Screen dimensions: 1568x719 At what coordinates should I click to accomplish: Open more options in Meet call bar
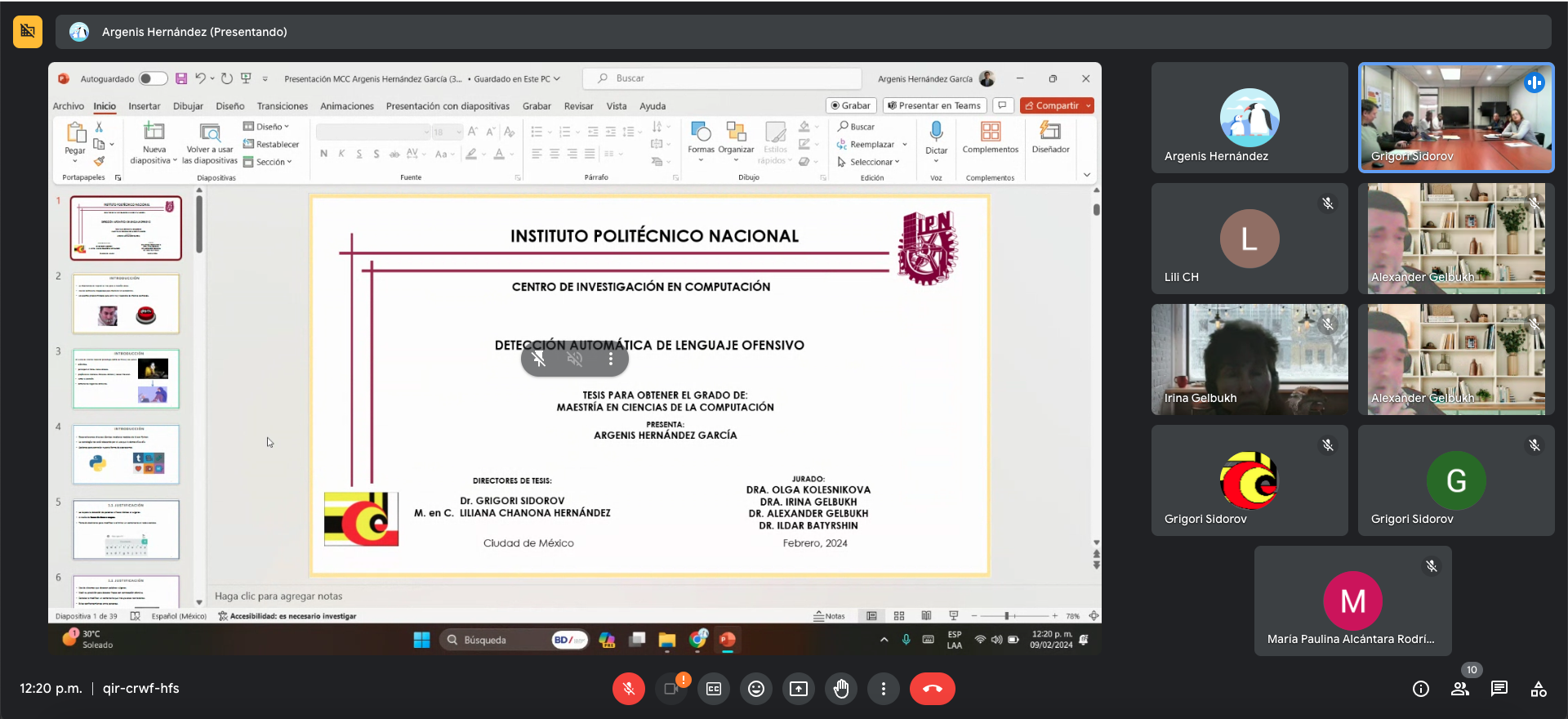pyautogui.click(x=884, y=689)
